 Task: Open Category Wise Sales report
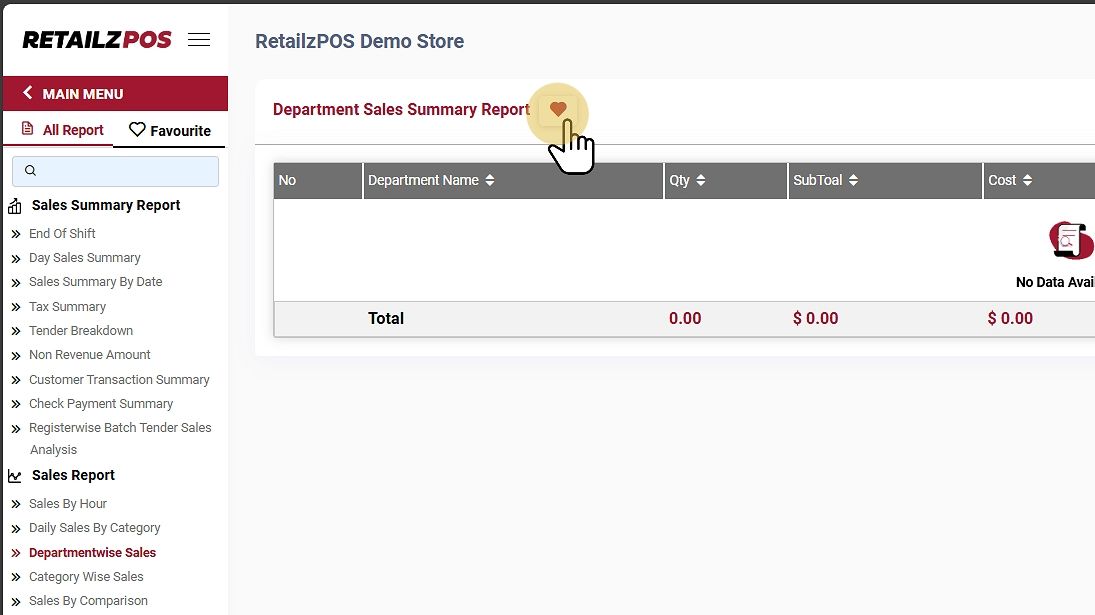point(86,576)
